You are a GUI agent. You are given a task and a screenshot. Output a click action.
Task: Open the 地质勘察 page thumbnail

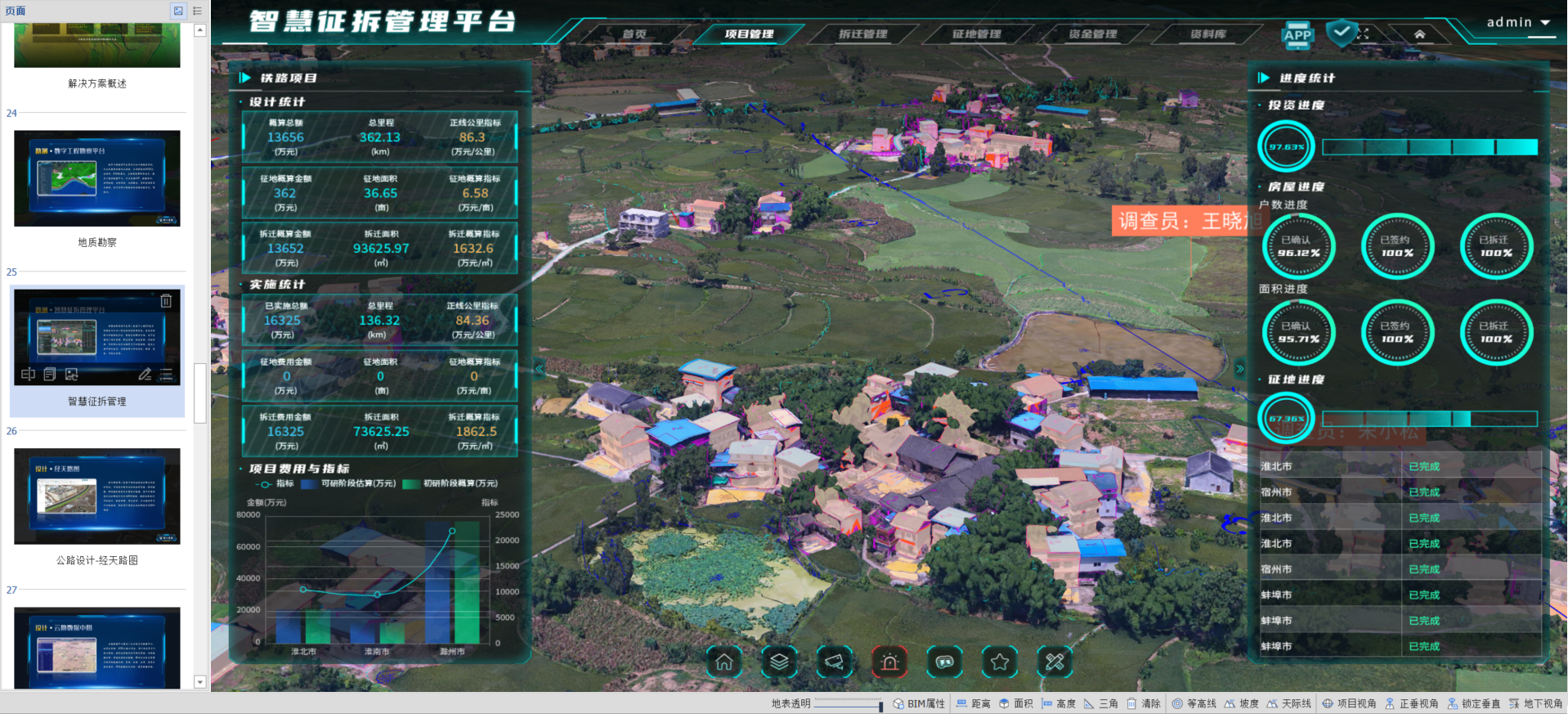[x=97, y=178]
